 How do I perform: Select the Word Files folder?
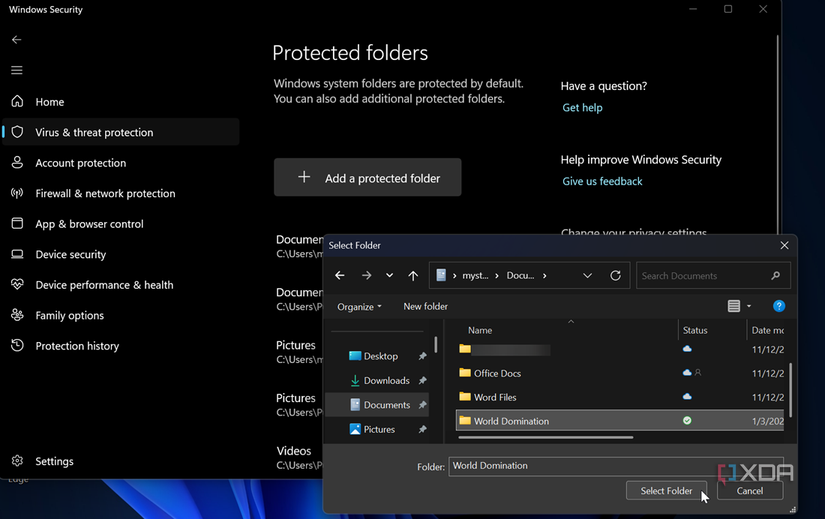tap(620, 397)
